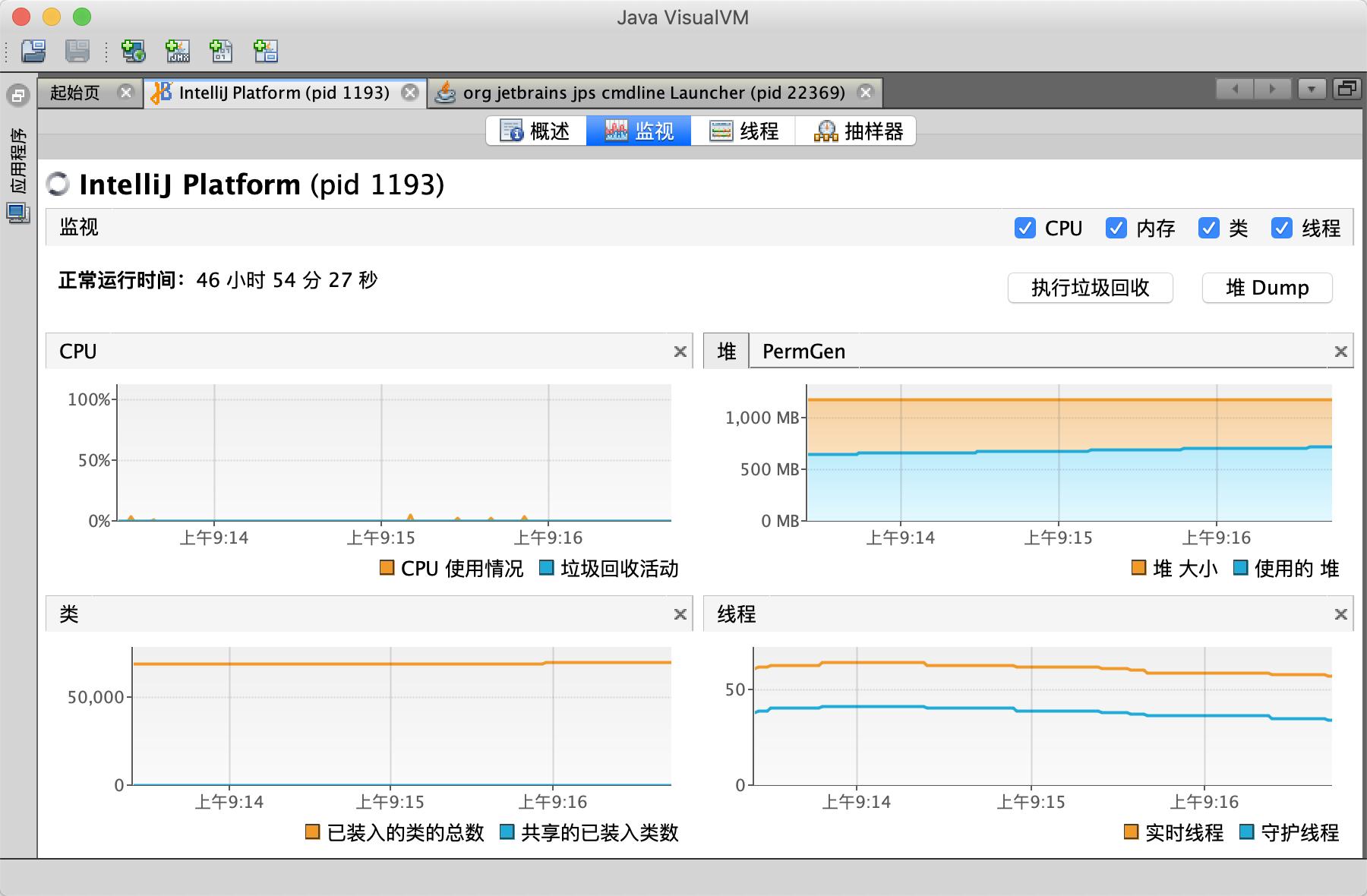Screen dimensions: 1367x896
Task: Click the Load snapshot toolbar icon
Action: (33, 51)
